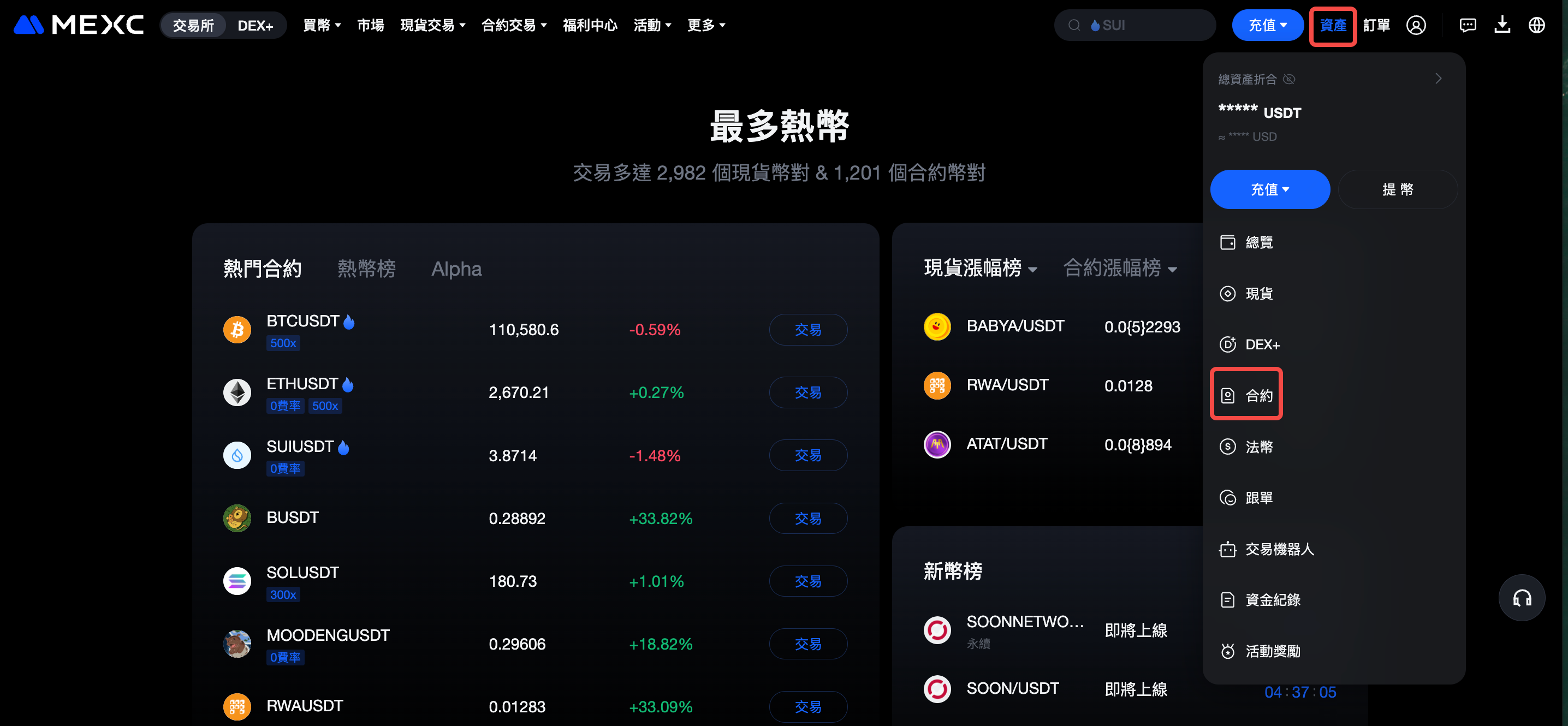Click the Solana coin icon

237,581
